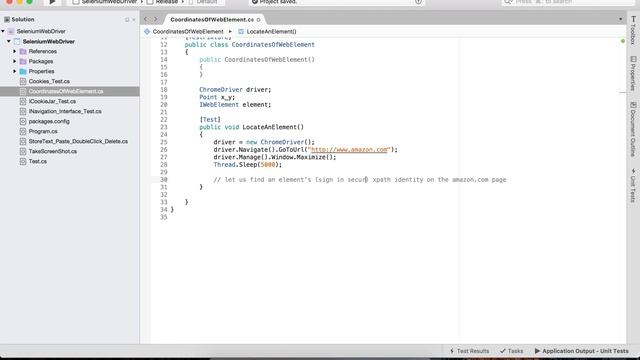Open TakeScreenShot.cs file
640x360 pixels.
pyautogui.click(x=53, y=151)
